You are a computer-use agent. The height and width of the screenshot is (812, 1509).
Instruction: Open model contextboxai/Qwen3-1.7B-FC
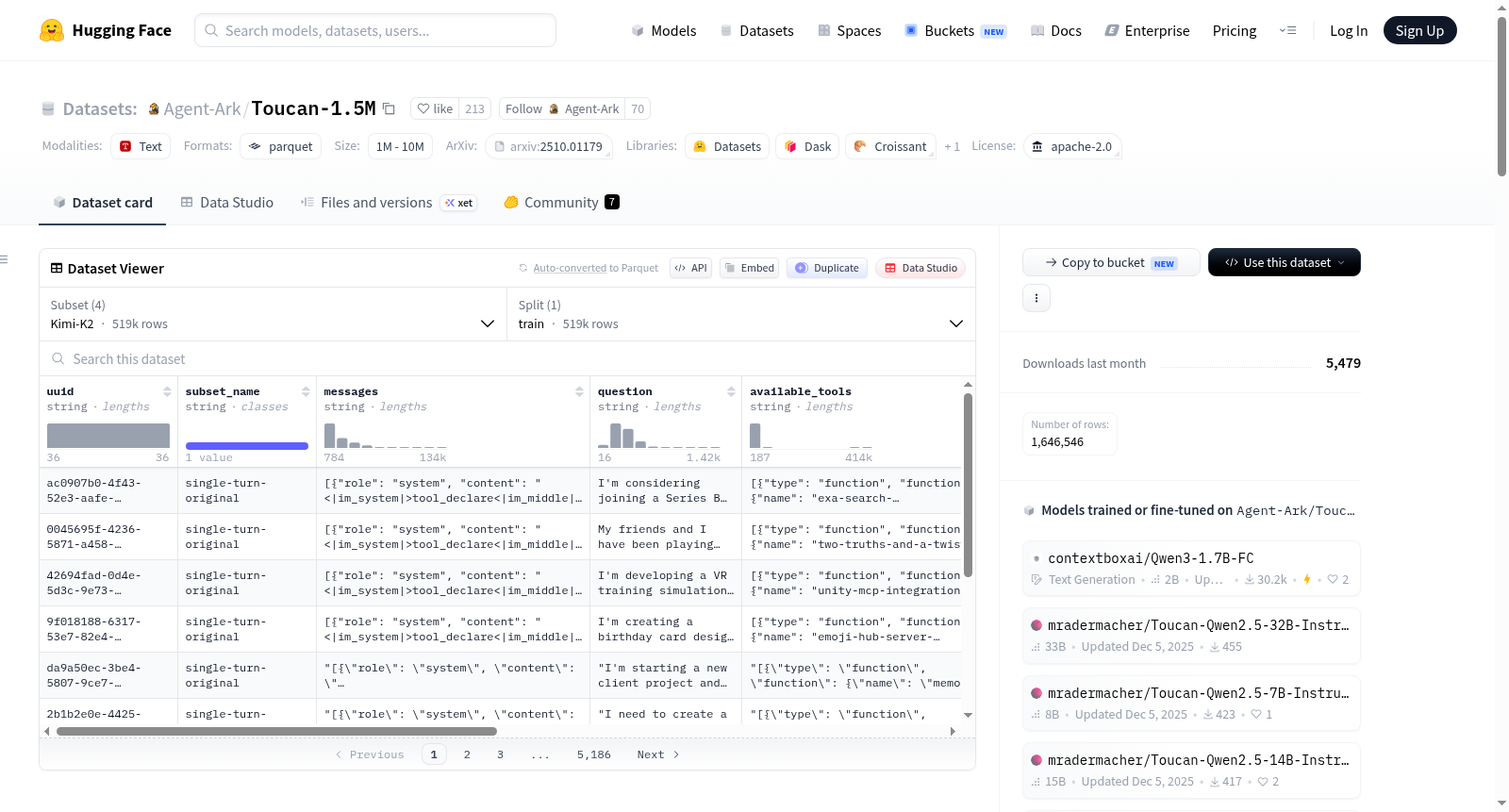click(1191, 568)
